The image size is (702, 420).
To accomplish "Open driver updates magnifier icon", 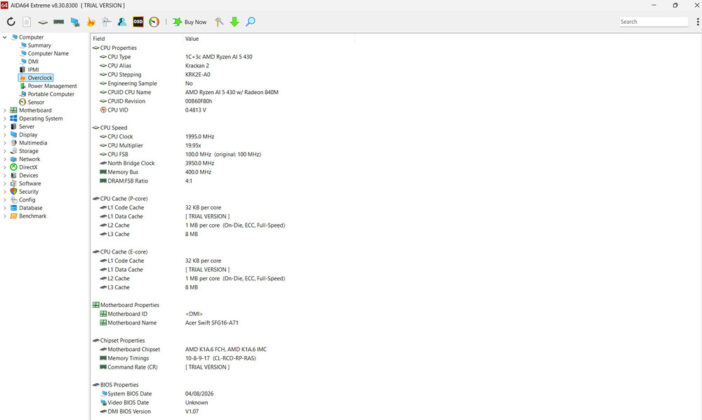I will (x=250, y=21).
